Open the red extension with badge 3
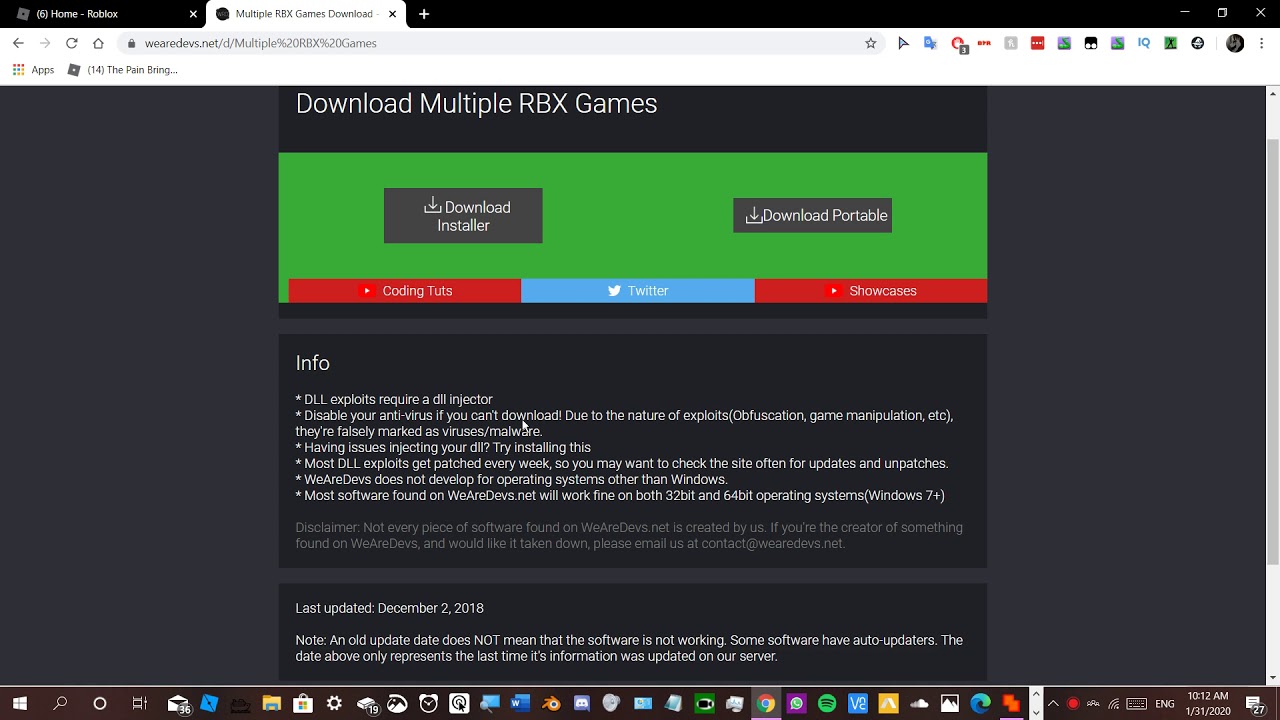The width and height of the screenshot is (1280, 720). pyautogui.click(x=958, y=44)
